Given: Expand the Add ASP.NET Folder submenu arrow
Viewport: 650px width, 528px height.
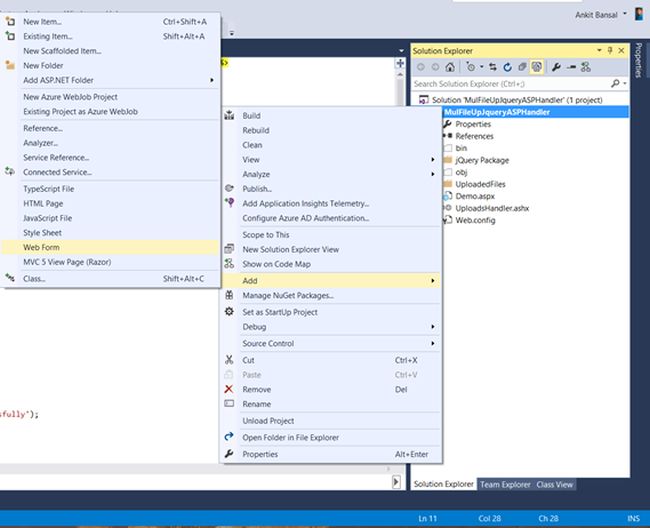Looking at the screenshot, I should coord(212,80).
